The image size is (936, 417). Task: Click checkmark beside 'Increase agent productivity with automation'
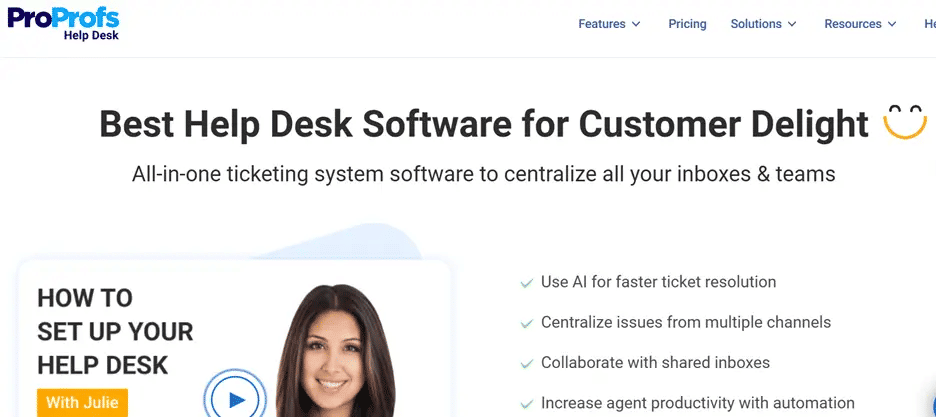click(x=526, y=404)
